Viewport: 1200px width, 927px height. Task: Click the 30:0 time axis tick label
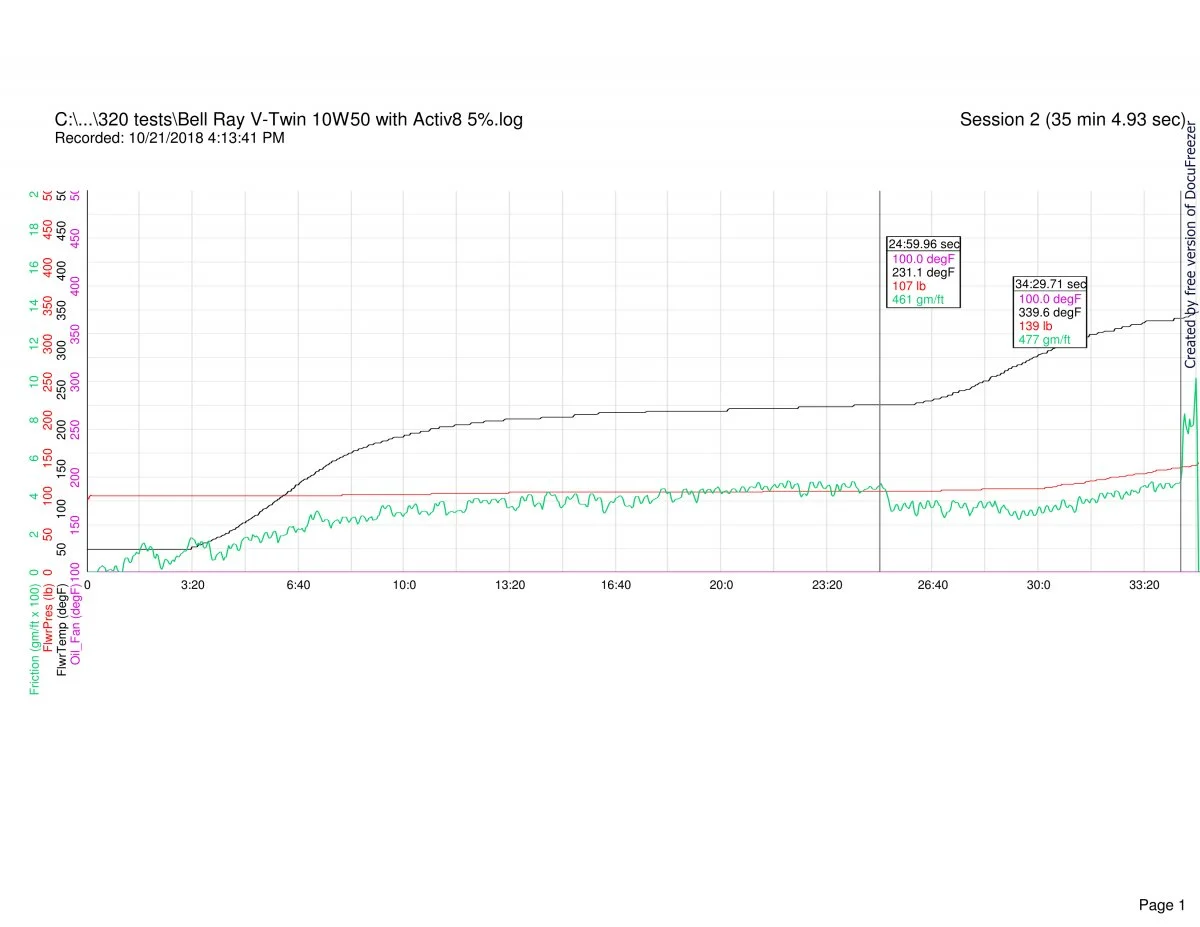coord(1038,584)
